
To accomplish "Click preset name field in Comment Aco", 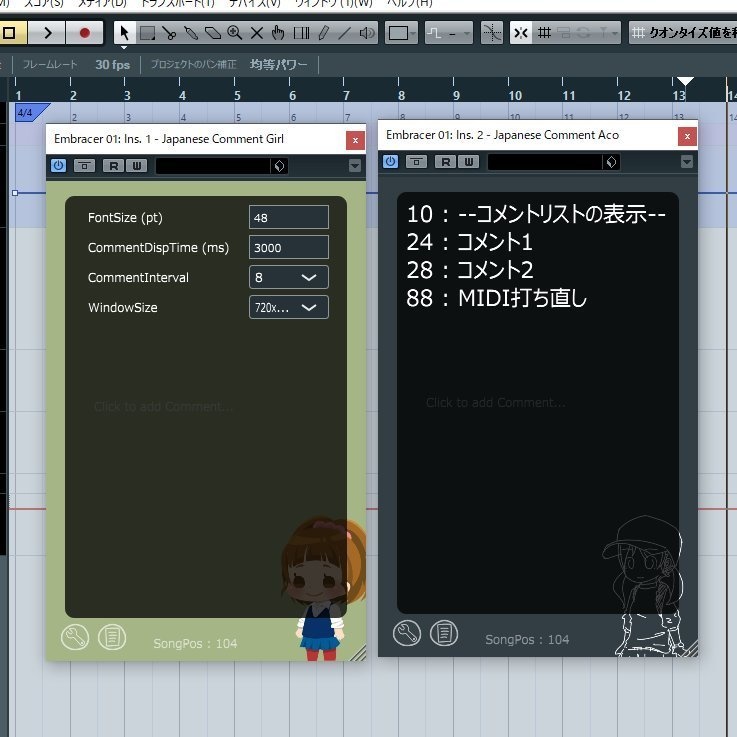I will (x=545, y=162).
